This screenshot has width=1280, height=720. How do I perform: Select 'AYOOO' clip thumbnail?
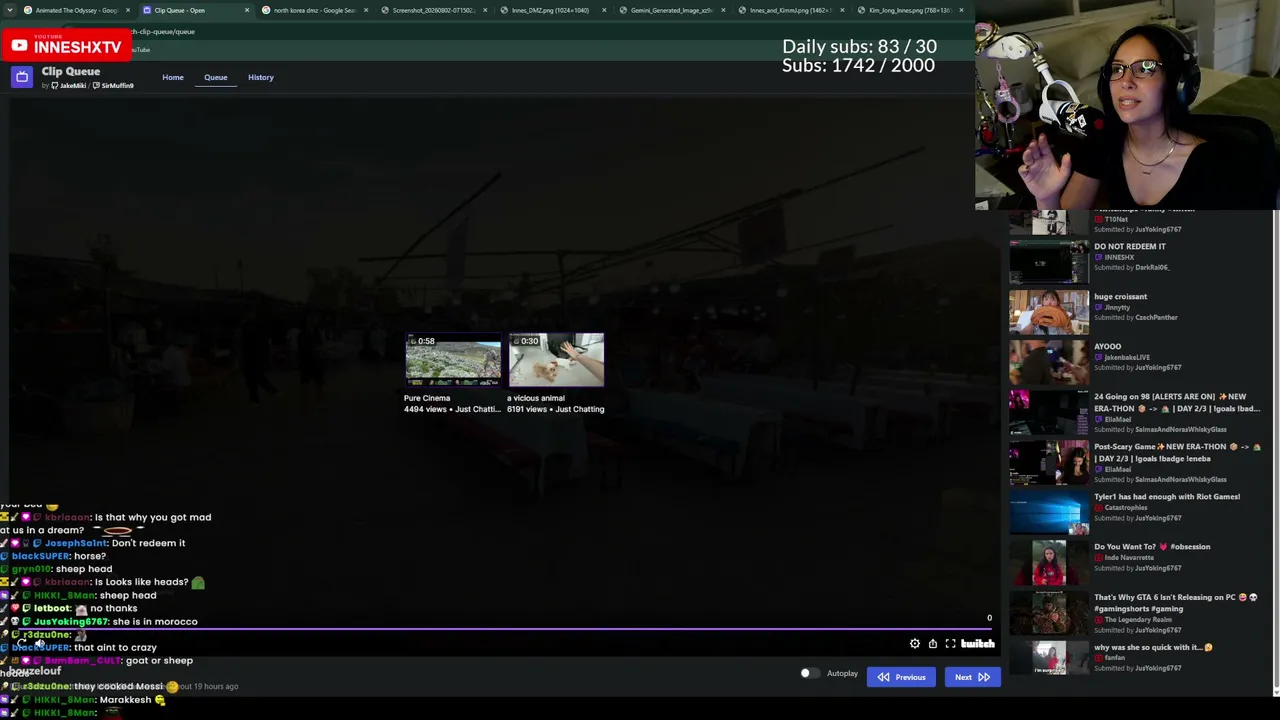point(1049,363)
